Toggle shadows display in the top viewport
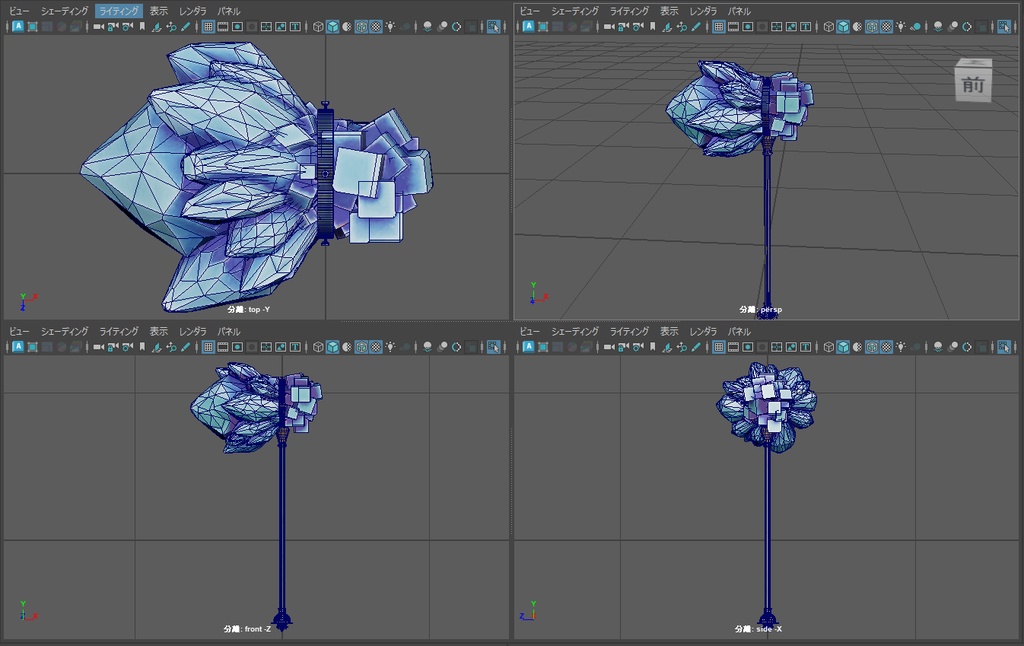The image size is (1024, 646). pyautogui.click(x=405, y=28)
